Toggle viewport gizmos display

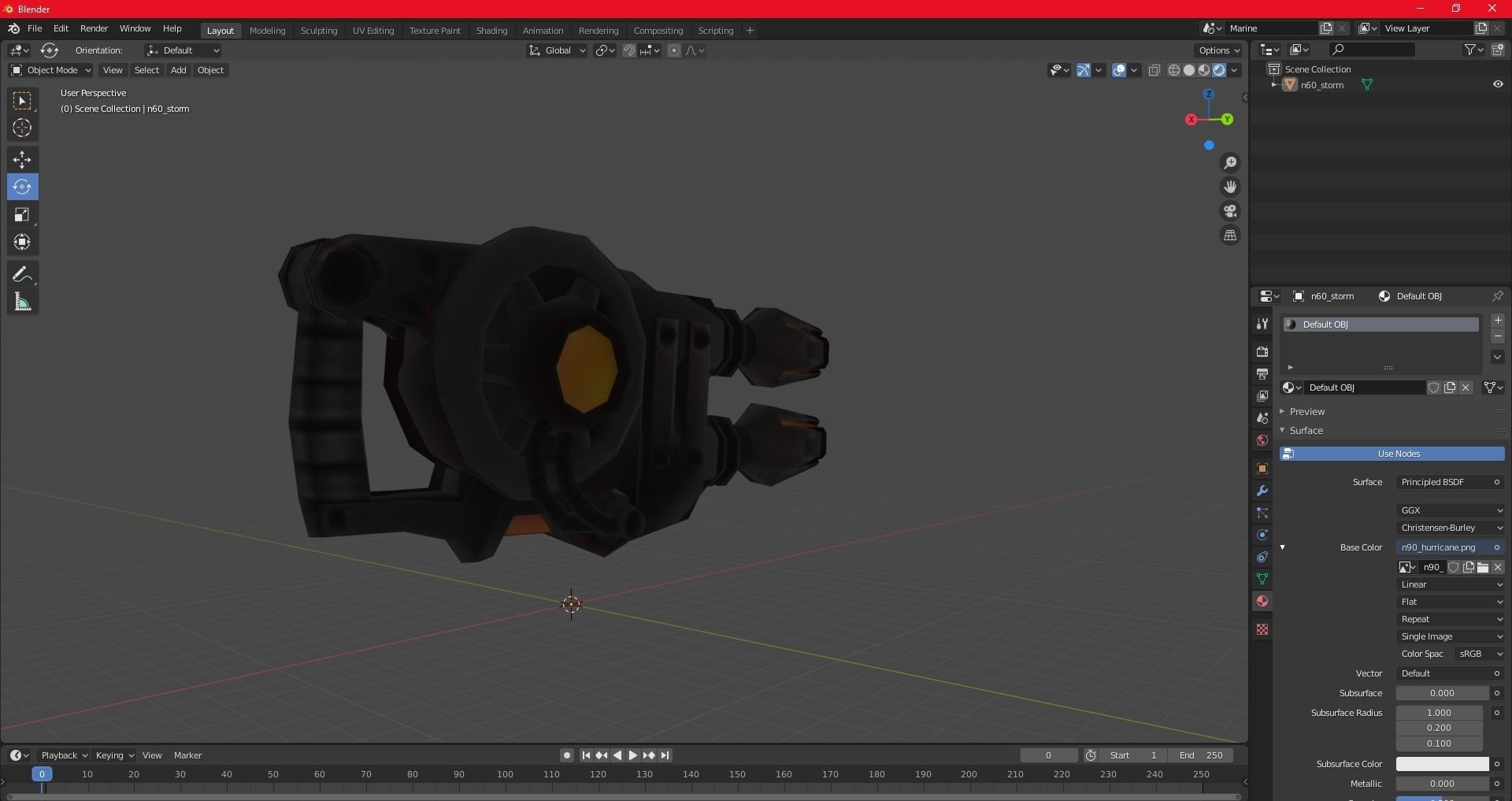[1084, 70]
